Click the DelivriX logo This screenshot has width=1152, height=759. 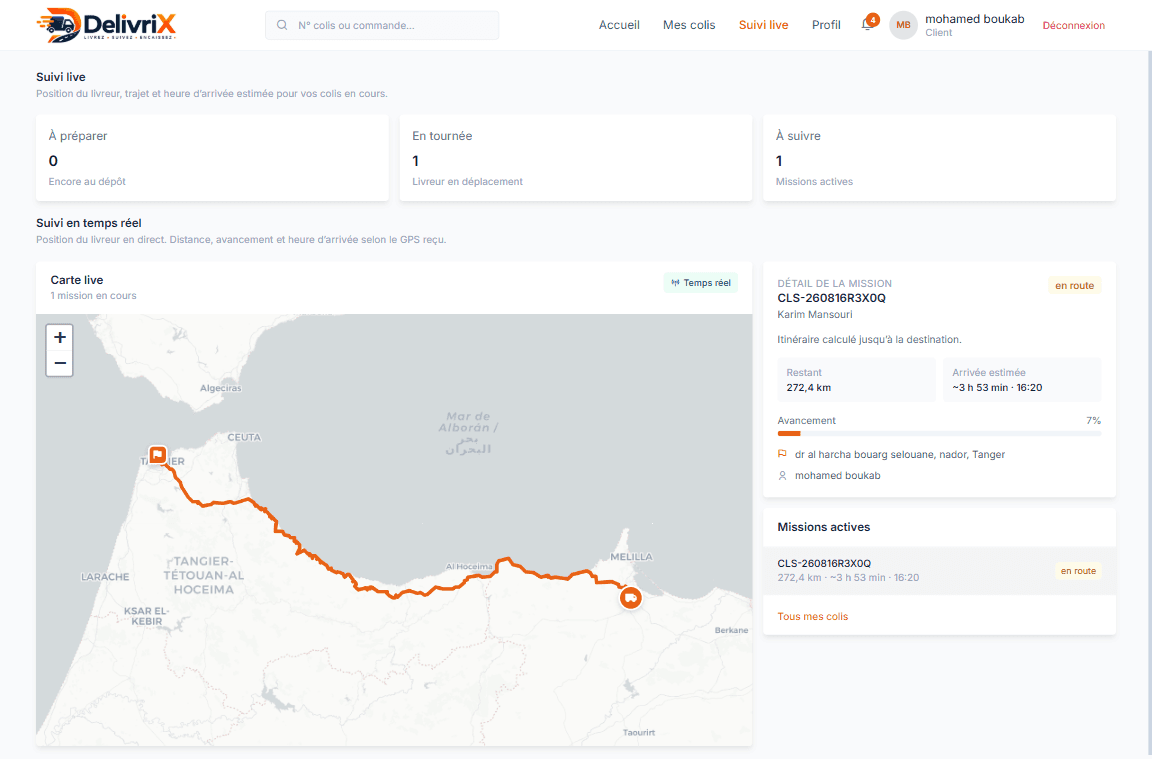(x=107, y=24)
